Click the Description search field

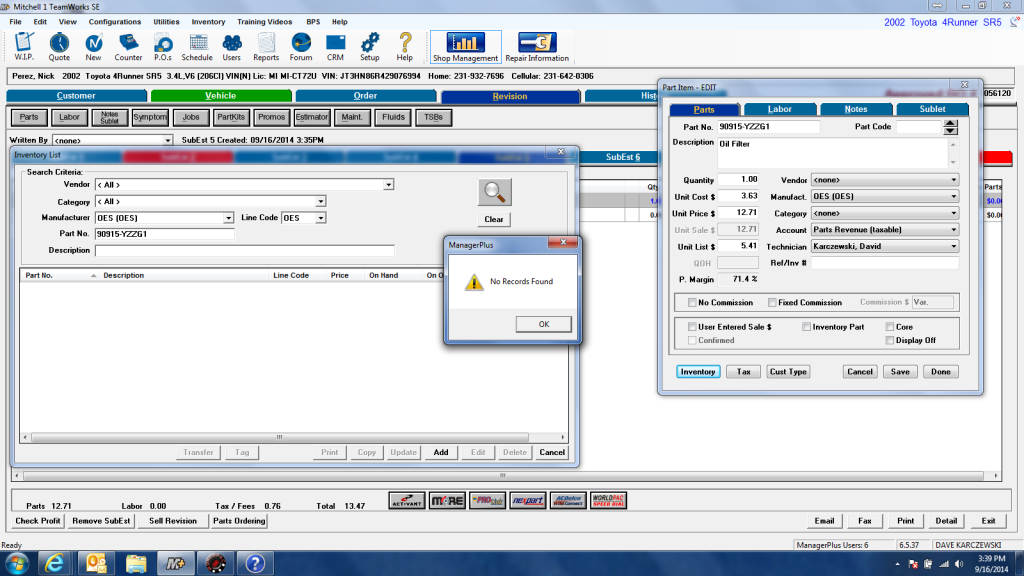[244, 251]
